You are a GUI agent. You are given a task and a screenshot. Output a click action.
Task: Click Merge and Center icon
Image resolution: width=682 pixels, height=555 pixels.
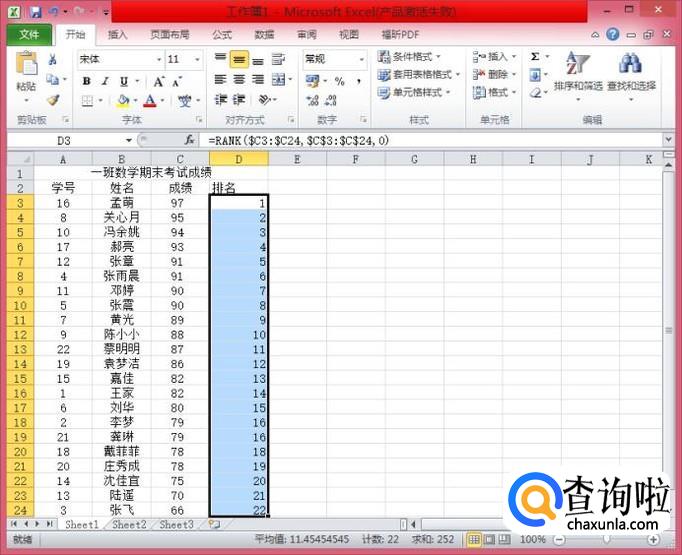point(278,80)
